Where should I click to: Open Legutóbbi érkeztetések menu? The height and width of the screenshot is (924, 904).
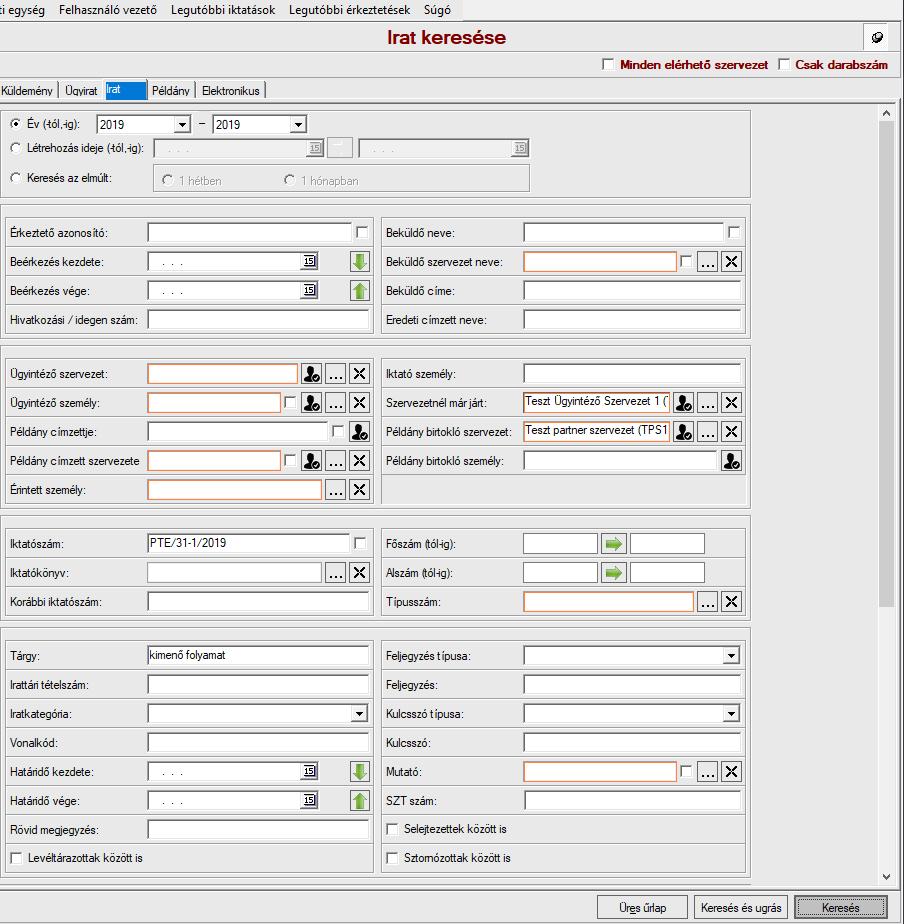pyautogui.click(x=349, y=10)
